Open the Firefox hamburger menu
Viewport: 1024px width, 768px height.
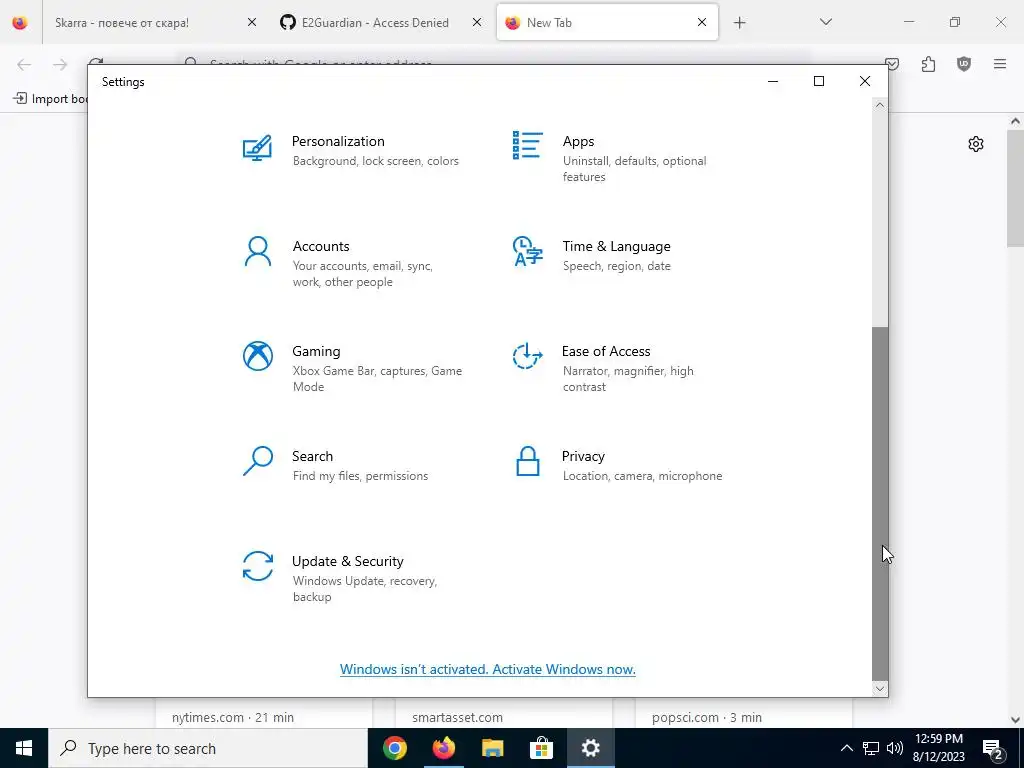coord(1000,64)
